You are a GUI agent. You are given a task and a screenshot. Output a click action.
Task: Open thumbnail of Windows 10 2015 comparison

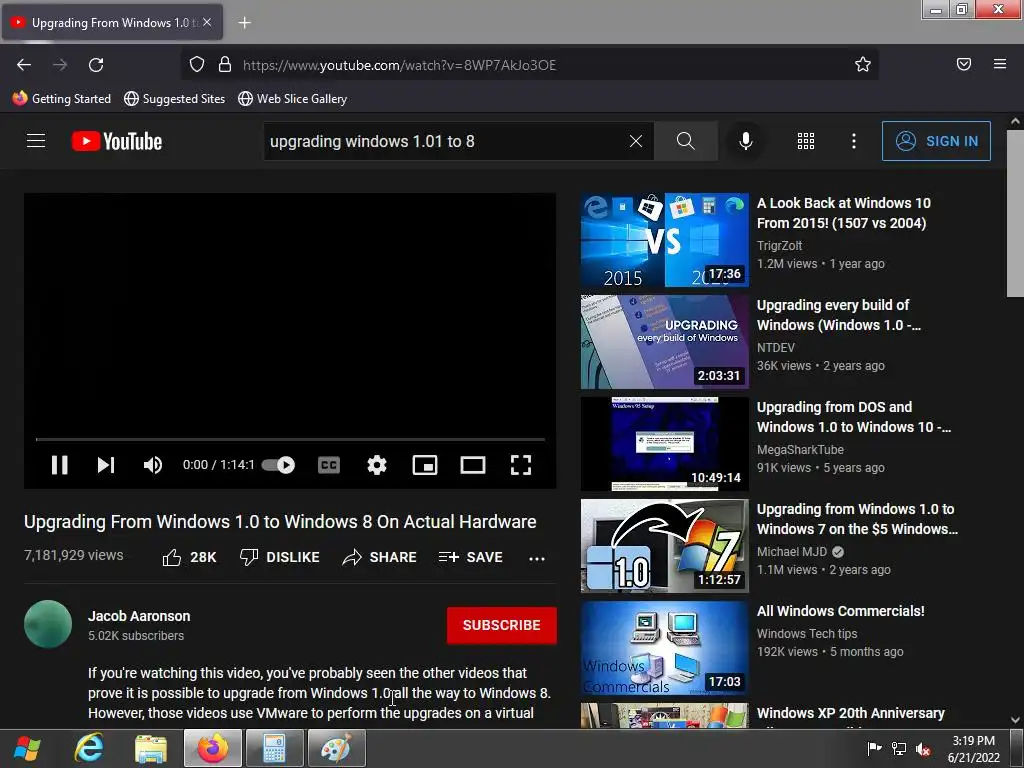664,240
